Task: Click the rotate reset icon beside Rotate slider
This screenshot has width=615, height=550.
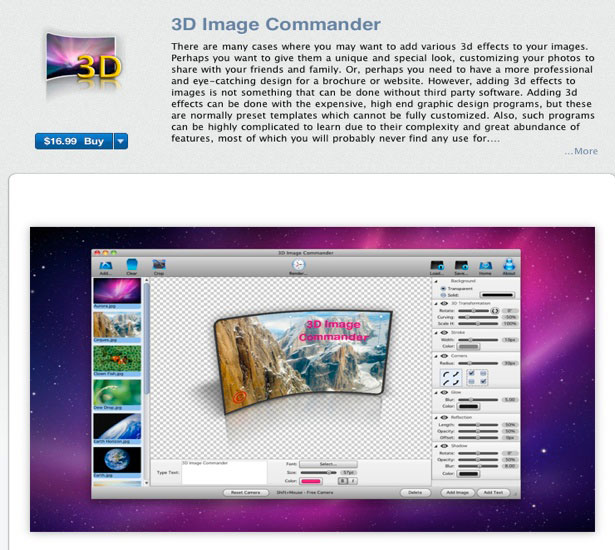Action: pos(495,311)
